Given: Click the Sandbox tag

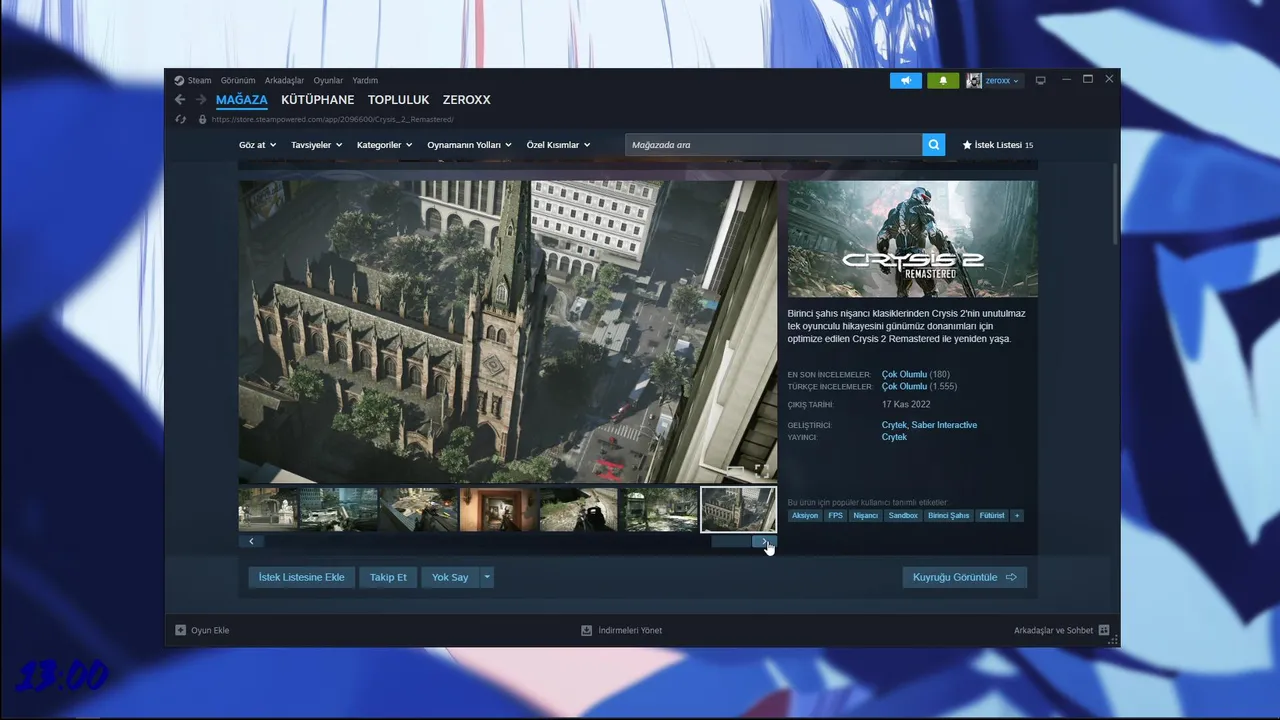Looking at the screenshot, I should 903,516.
